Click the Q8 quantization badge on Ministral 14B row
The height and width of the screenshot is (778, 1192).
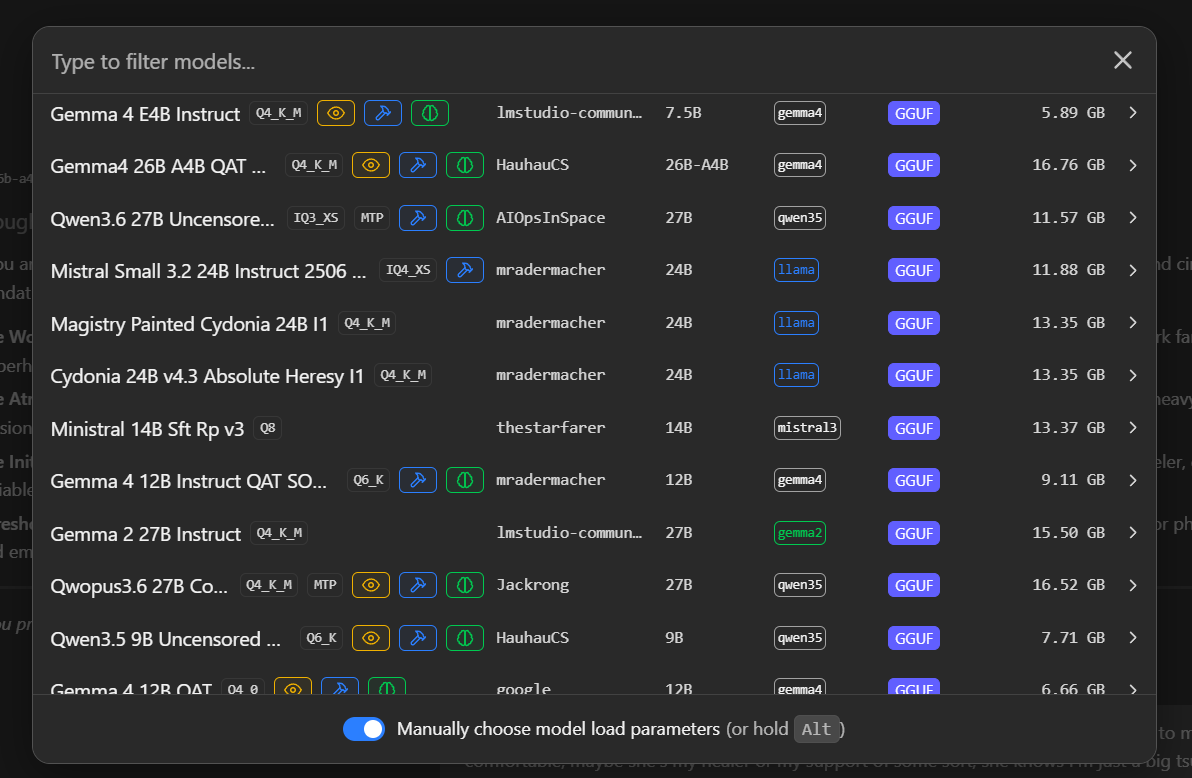pyautogui.click(x=268, y=428)
